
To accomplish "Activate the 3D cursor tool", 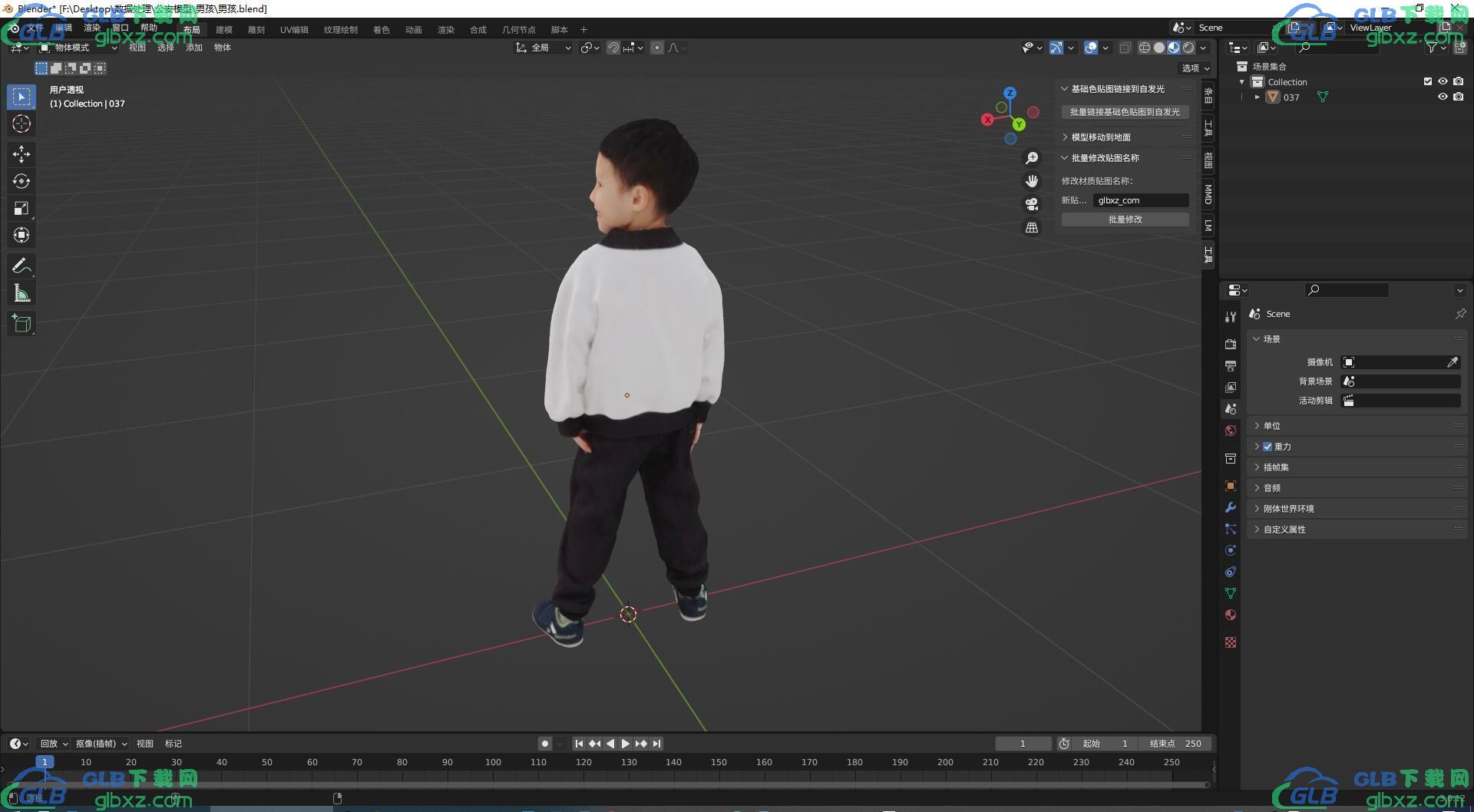I will click(x=21, y=124).
